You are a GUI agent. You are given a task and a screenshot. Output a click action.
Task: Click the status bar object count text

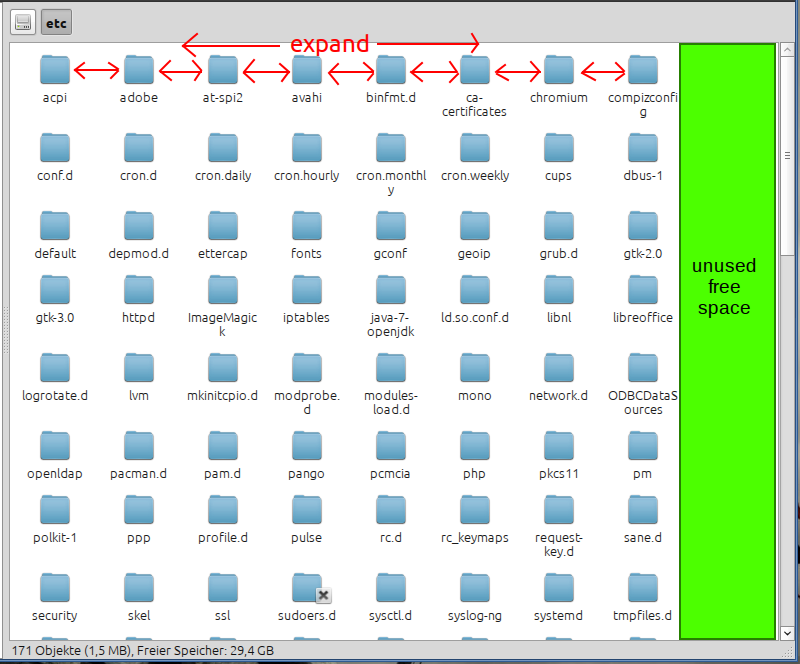click(x=141, y=651)
